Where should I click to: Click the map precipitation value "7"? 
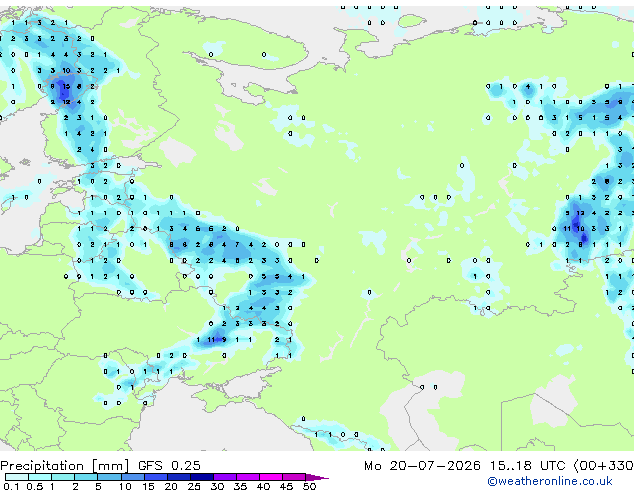point(237,244)
